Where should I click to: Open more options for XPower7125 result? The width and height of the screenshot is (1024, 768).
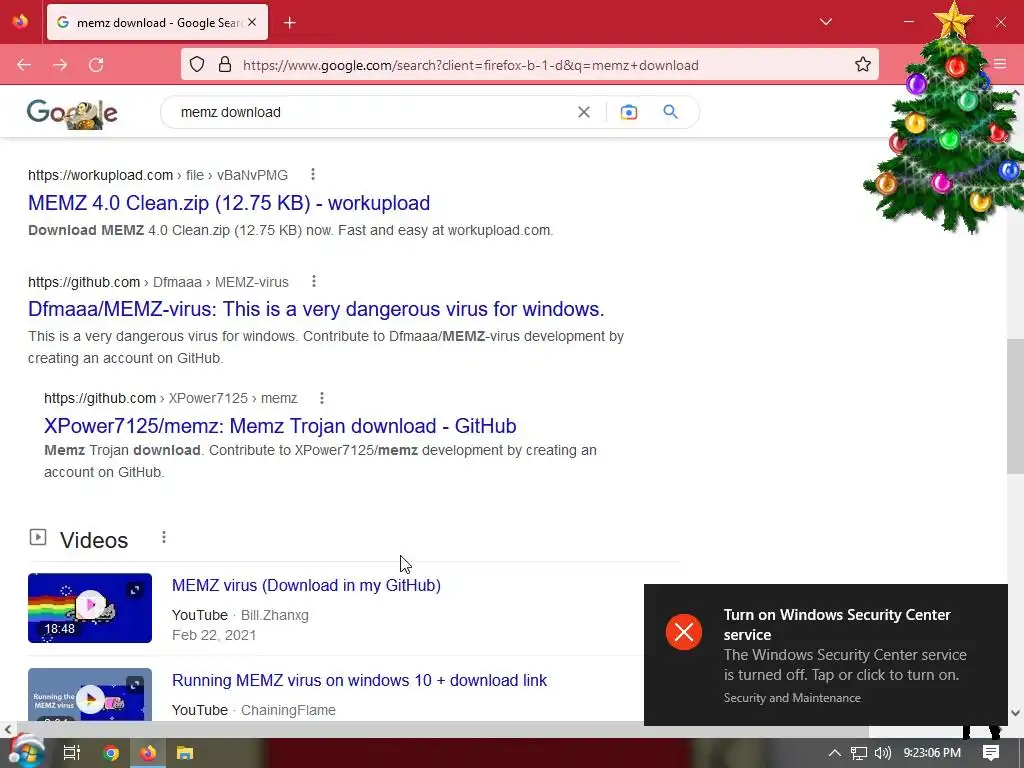pyautogui.click(x=321, y=398)
